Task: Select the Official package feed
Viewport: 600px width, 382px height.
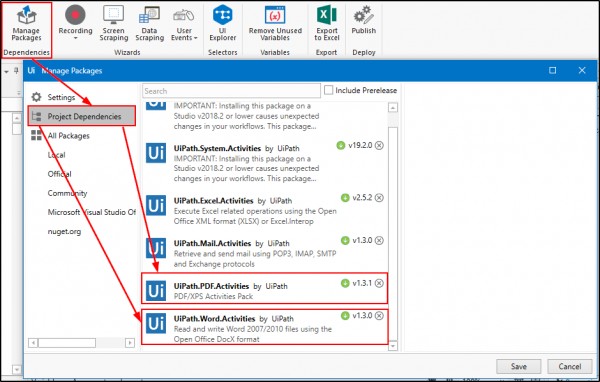Action: pos(59,174)
